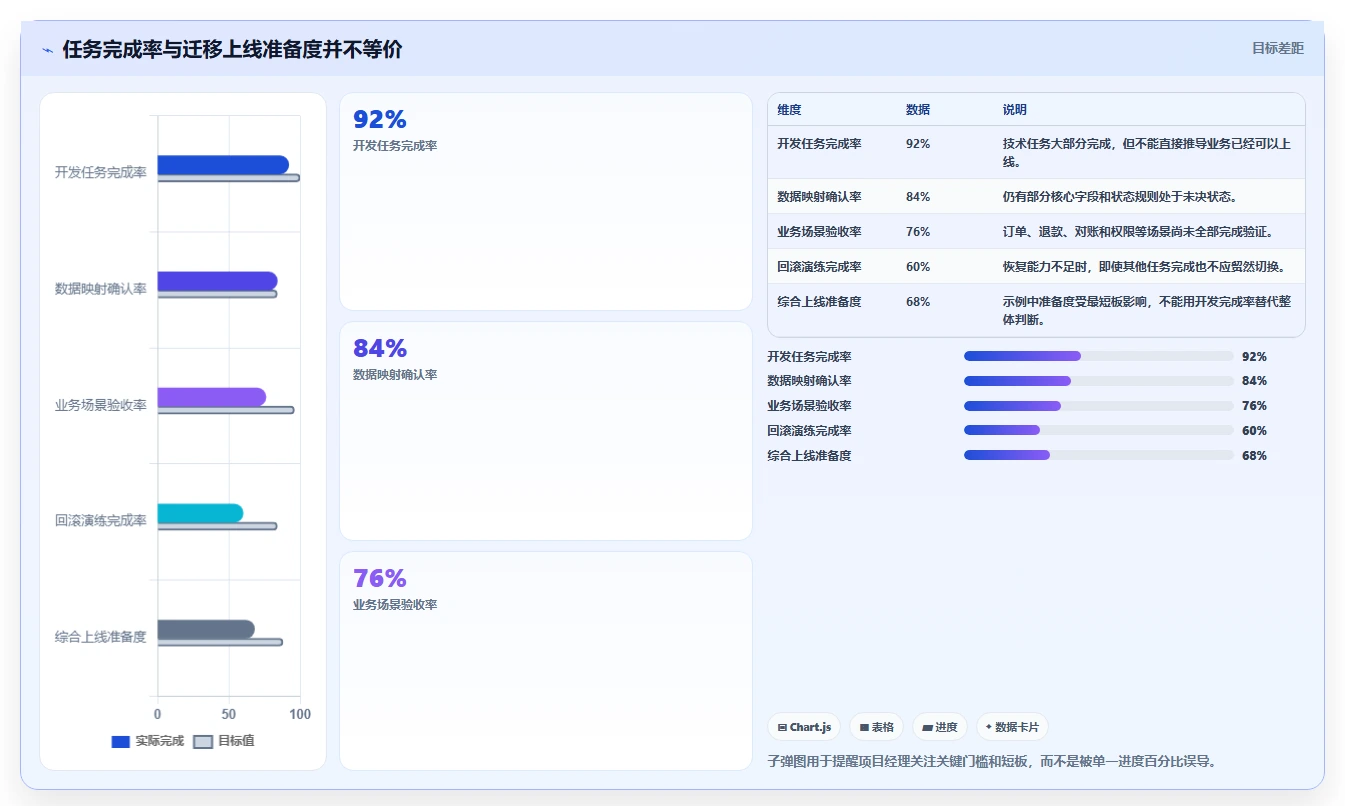Click the blue 开发任务完成率 actual bar in chart
Viewport: 1345px width, 806px height.
pos(223,165)
